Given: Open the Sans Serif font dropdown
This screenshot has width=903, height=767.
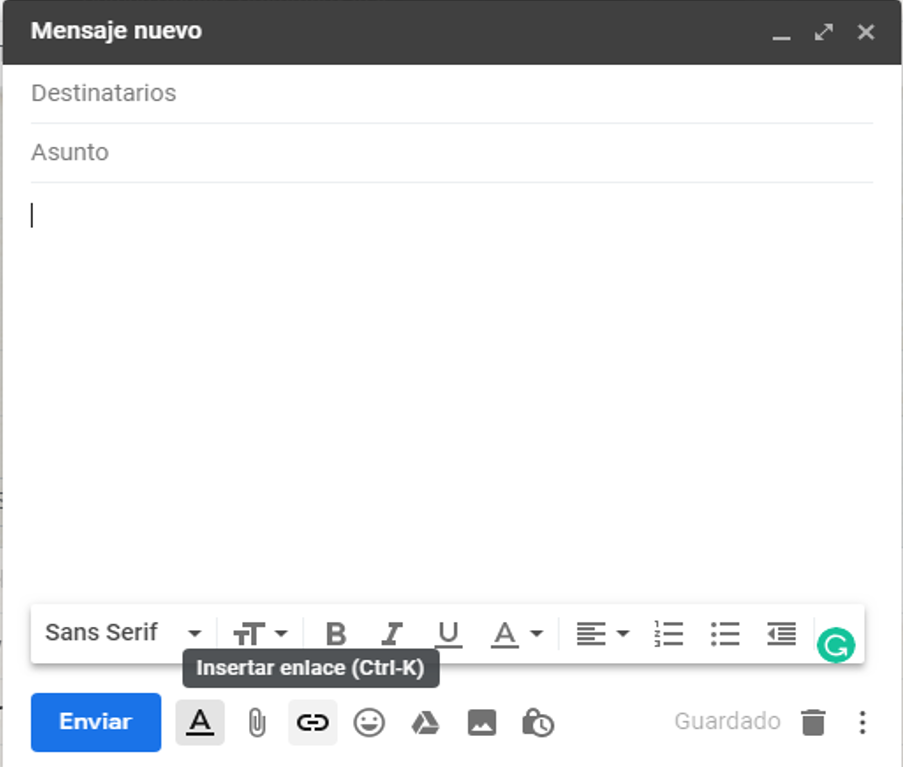Looking at the screenshot, I should (123, 633).
